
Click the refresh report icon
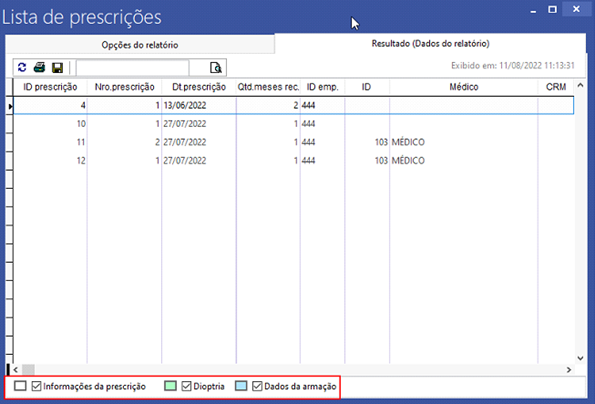point(22,68)
